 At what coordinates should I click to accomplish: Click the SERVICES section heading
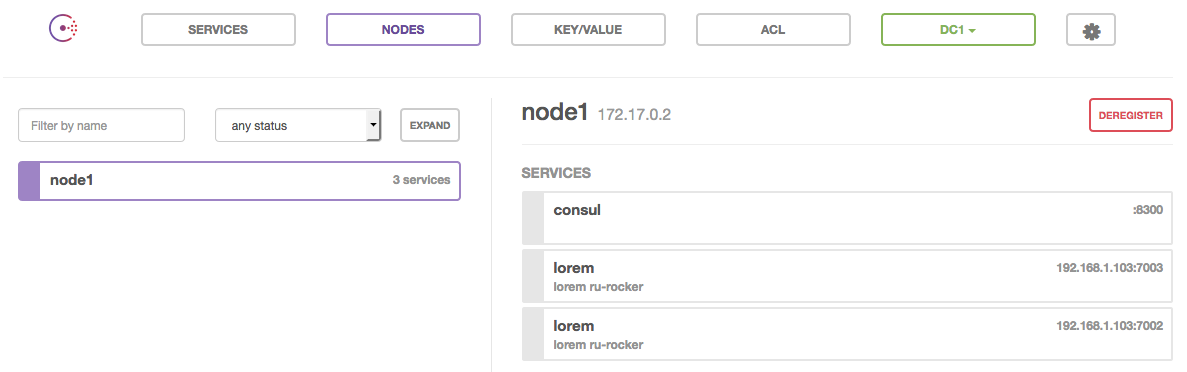coord(556,173)
